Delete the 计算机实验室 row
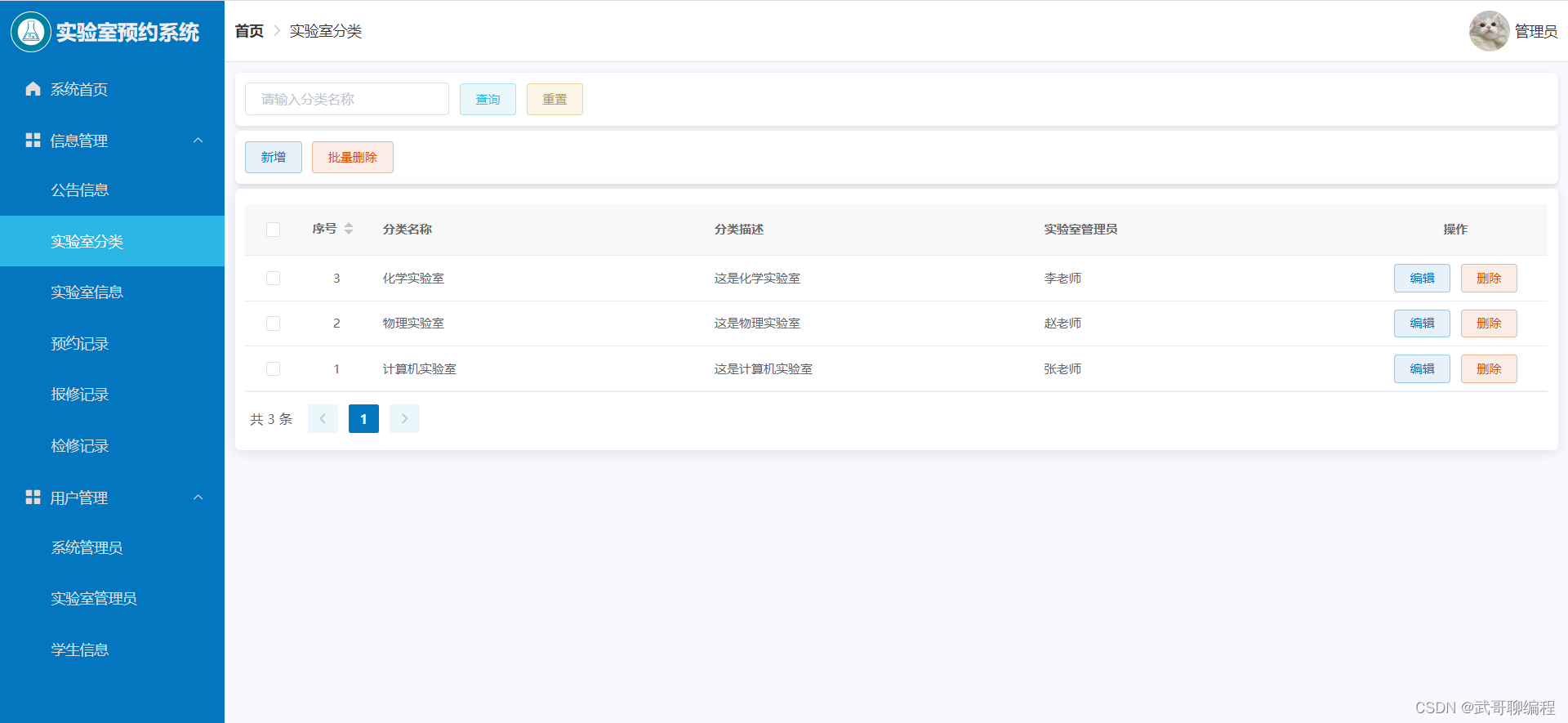The image size is (1568, 723). tap(1489, 369)
